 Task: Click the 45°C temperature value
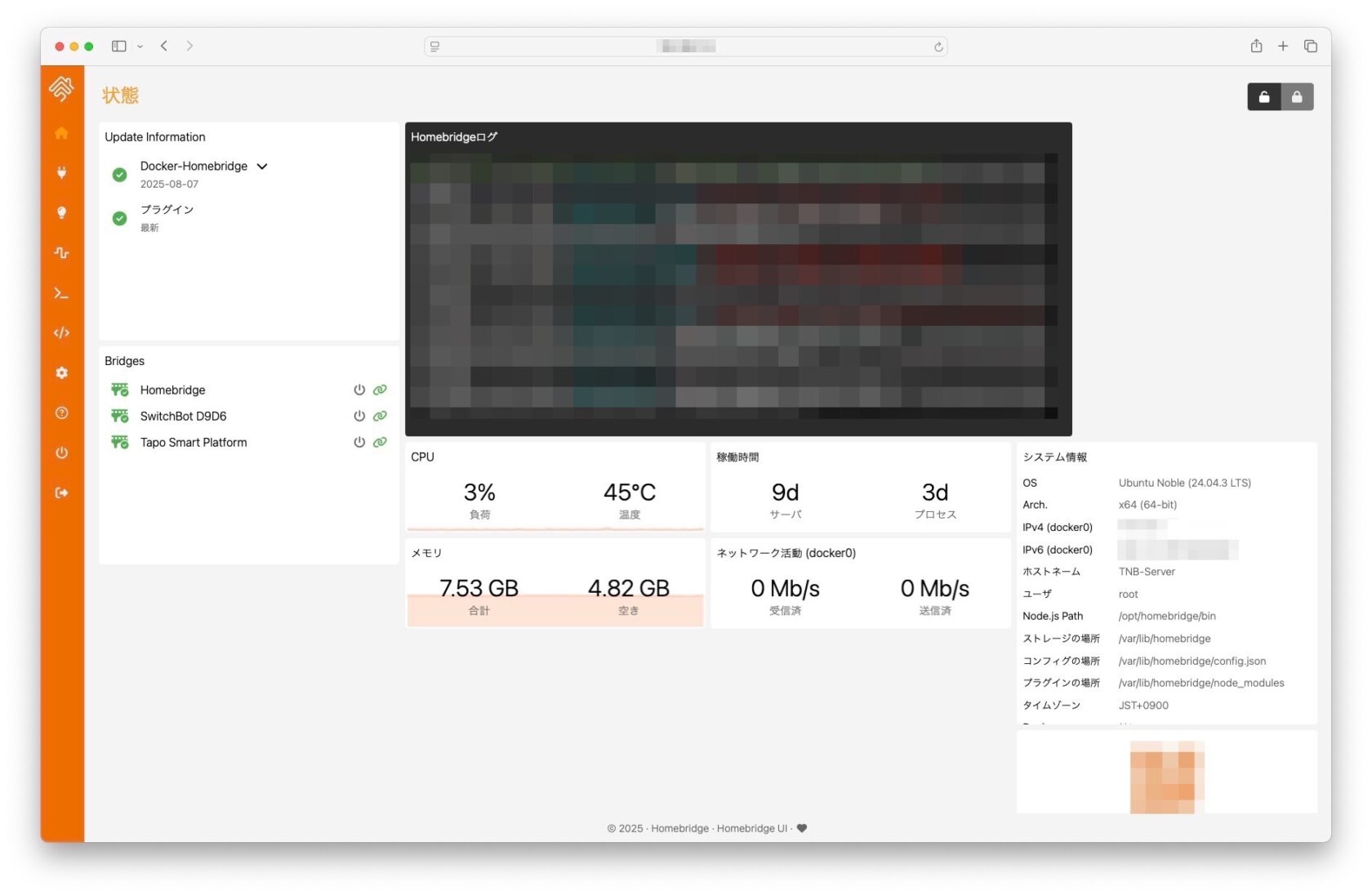(630, 493)
